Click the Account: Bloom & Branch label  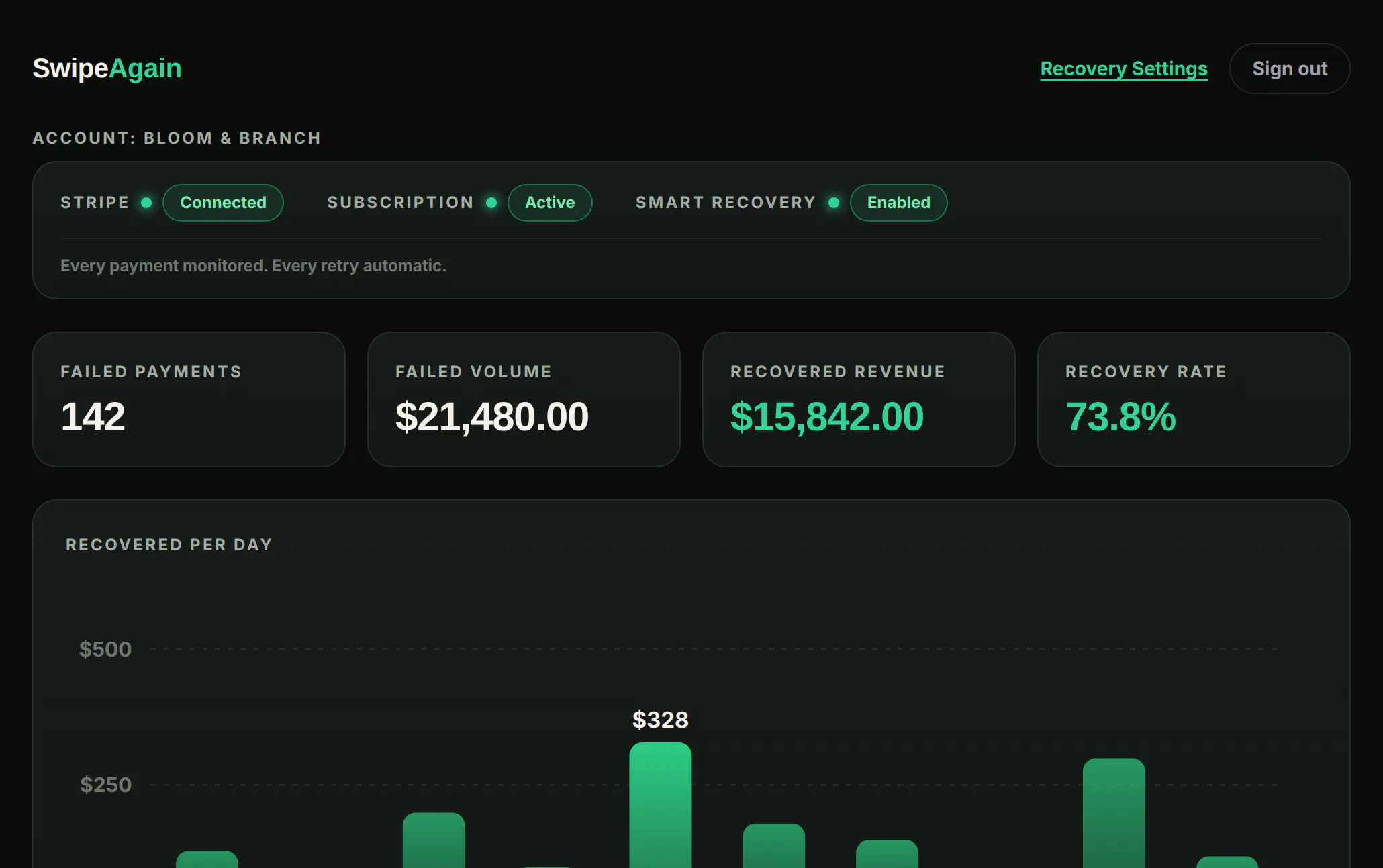coord(177,138)
